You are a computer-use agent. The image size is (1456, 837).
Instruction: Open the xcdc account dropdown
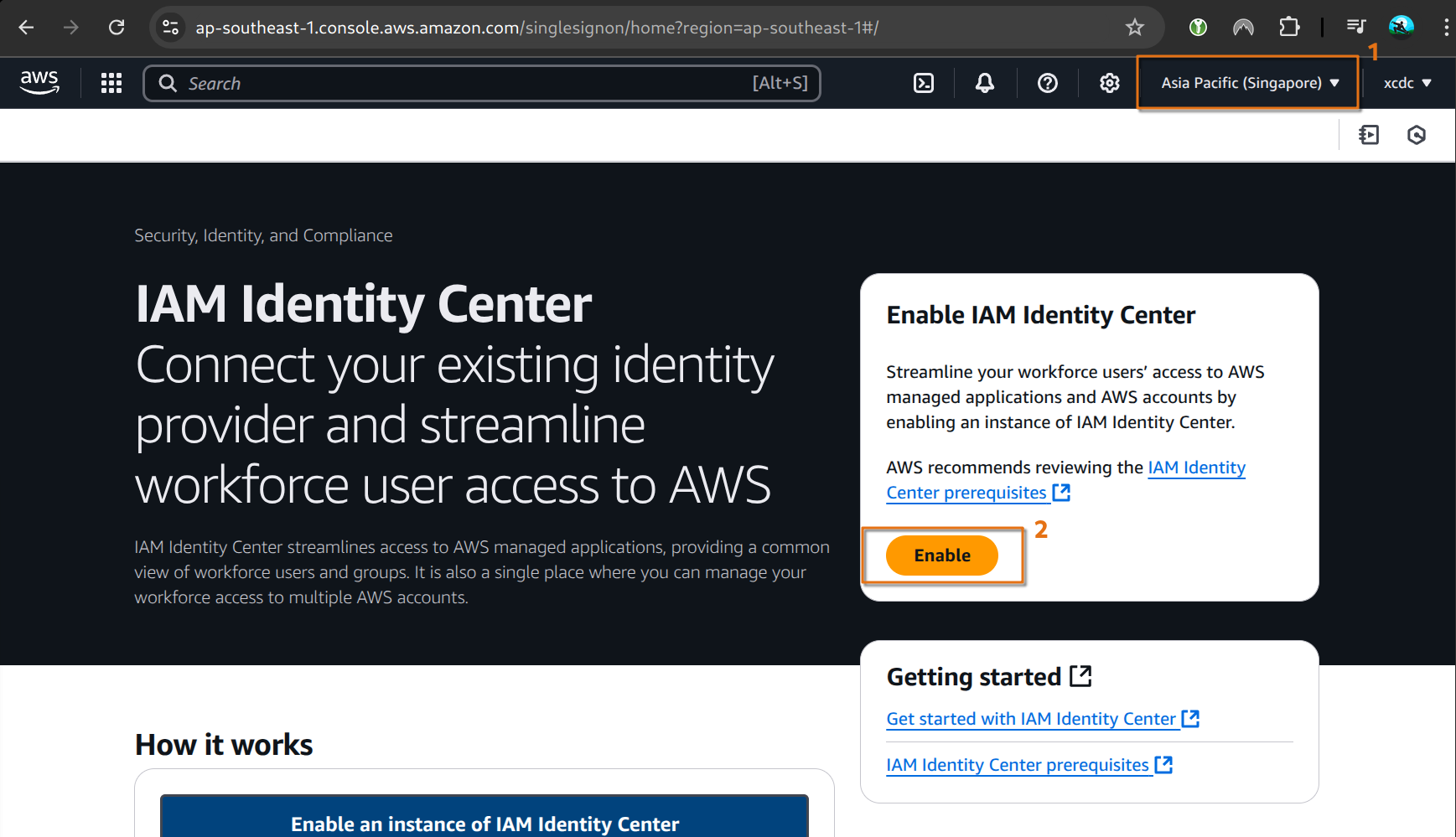(1407, 83)
